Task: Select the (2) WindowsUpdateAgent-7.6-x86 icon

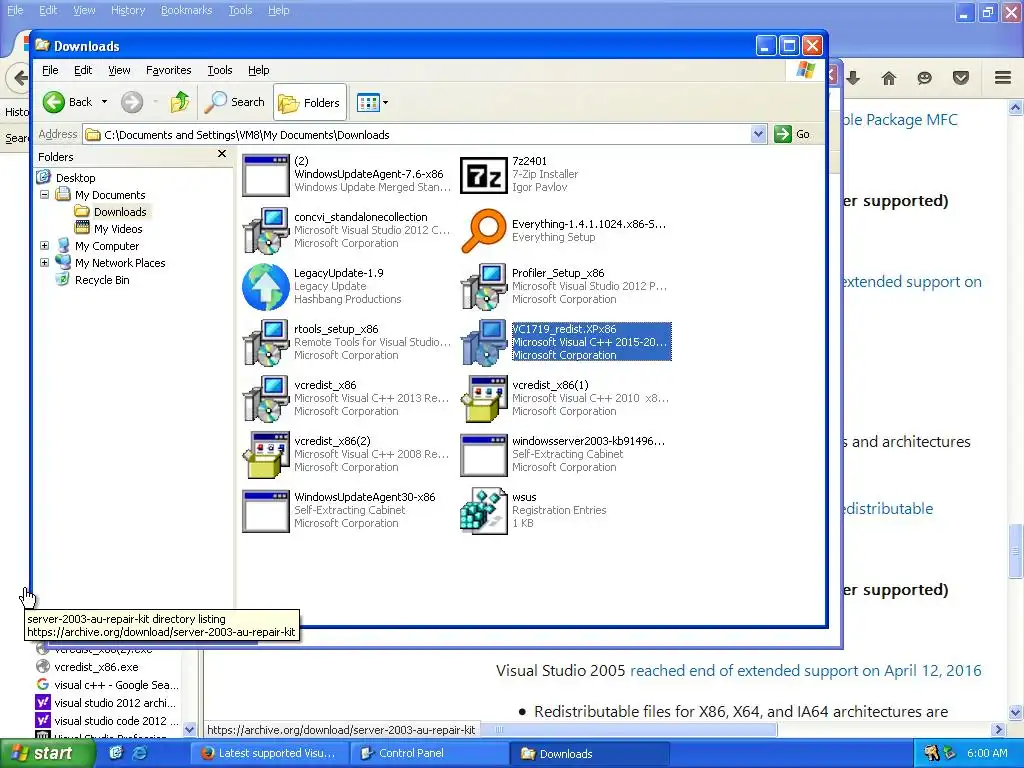Action: pyautogui.click(x=265, y=175)
